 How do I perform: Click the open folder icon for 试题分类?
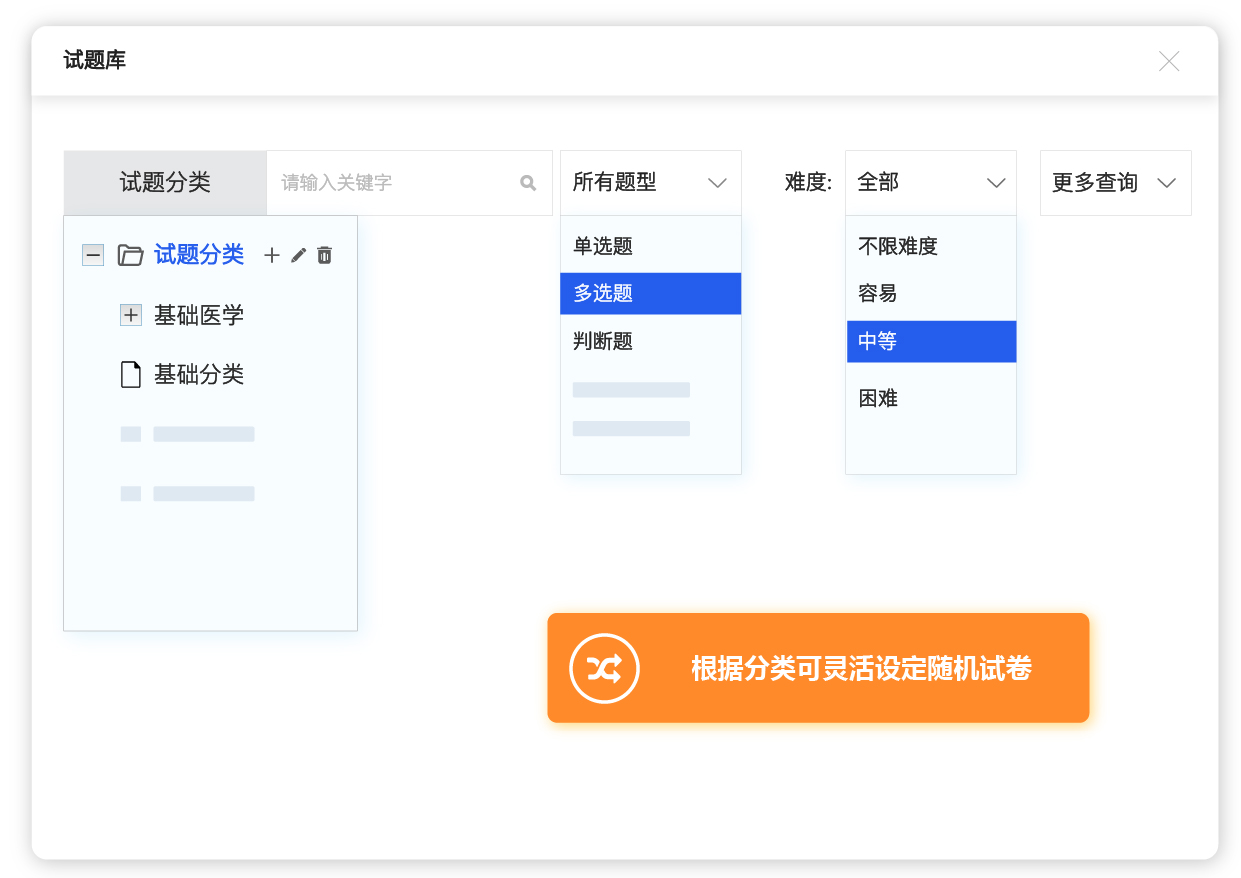pyautogui.click(x=130, y=256)
